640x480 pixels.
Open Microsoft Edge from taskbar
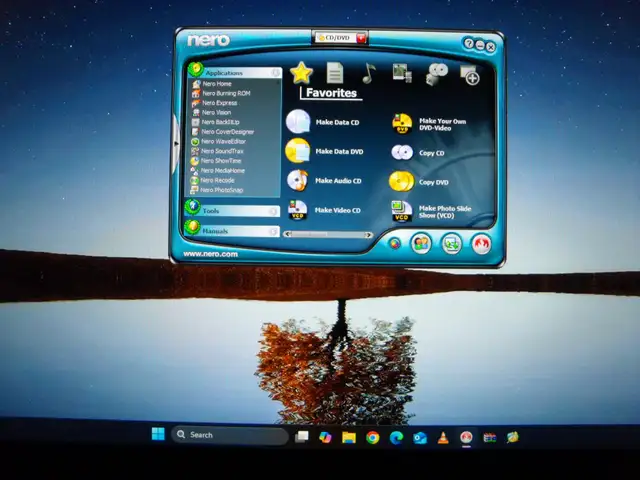(x=396, y=438)
